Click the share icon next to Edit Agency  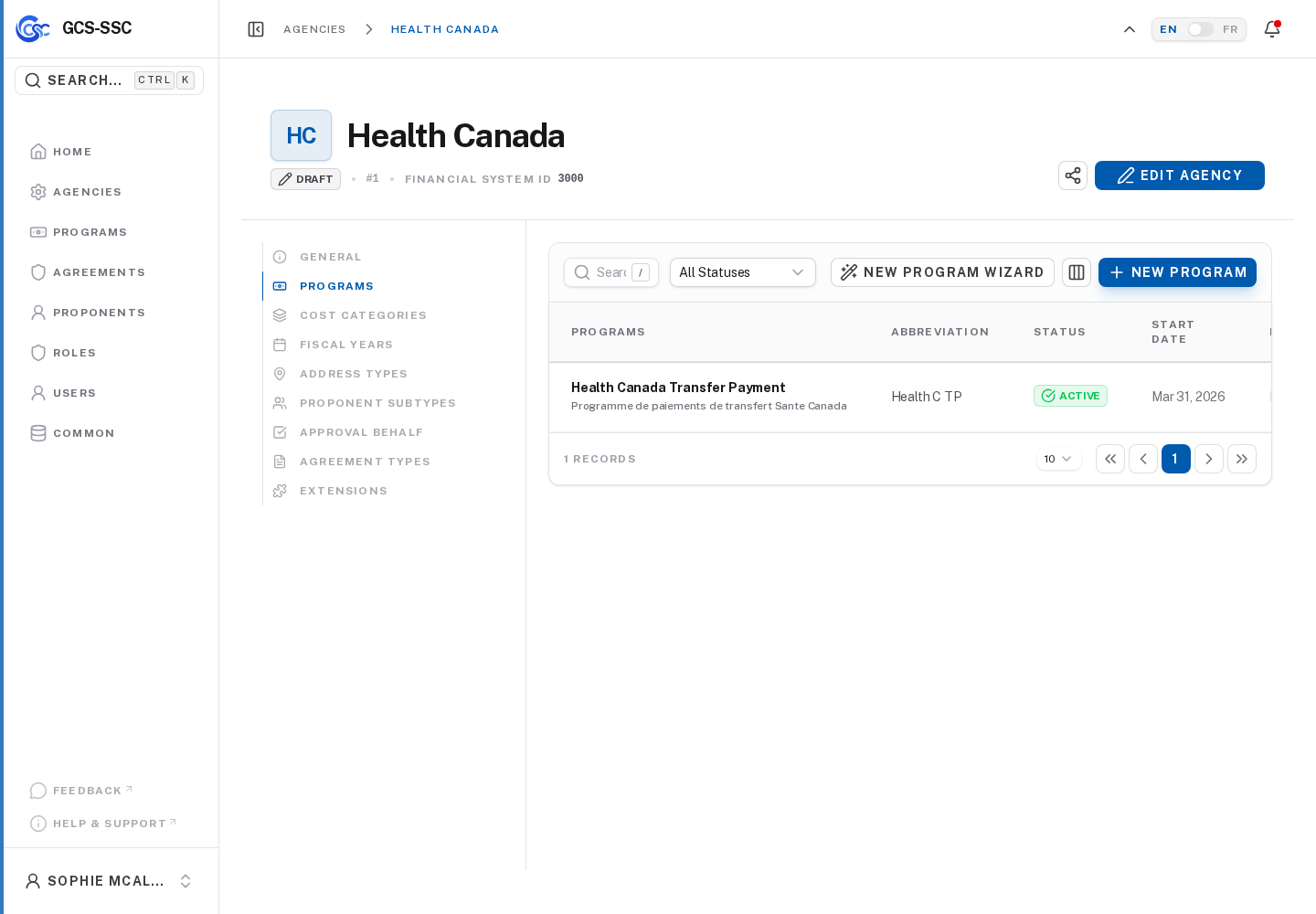[1073, 175]
